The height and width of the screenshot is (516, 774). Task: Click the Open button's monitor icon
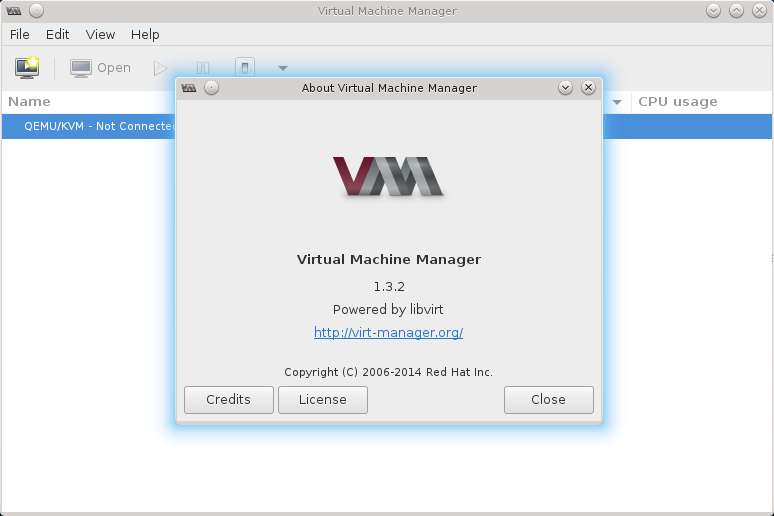(x=80, y=68)
